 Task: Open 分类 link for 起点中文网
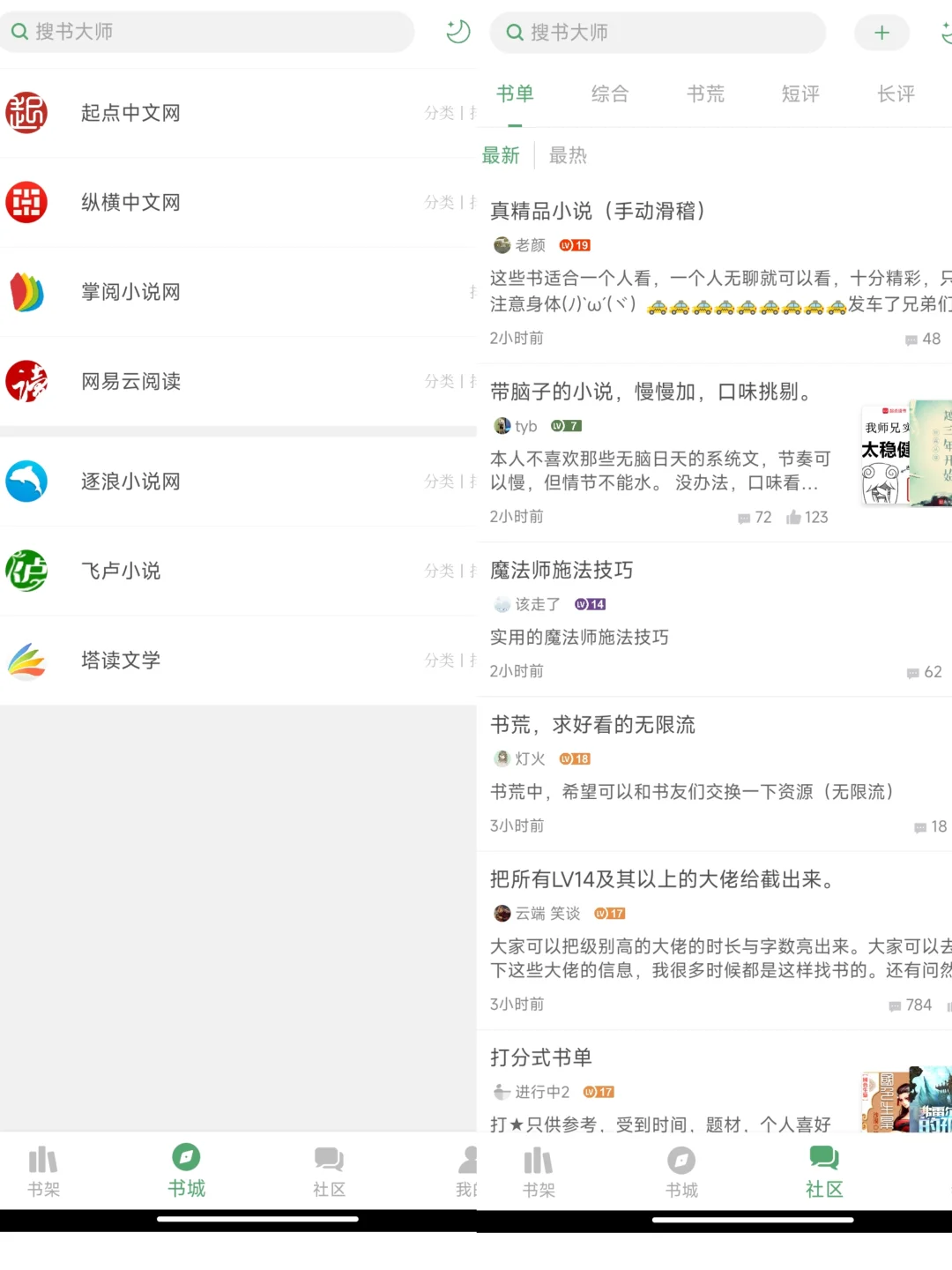tap(439, 113)
